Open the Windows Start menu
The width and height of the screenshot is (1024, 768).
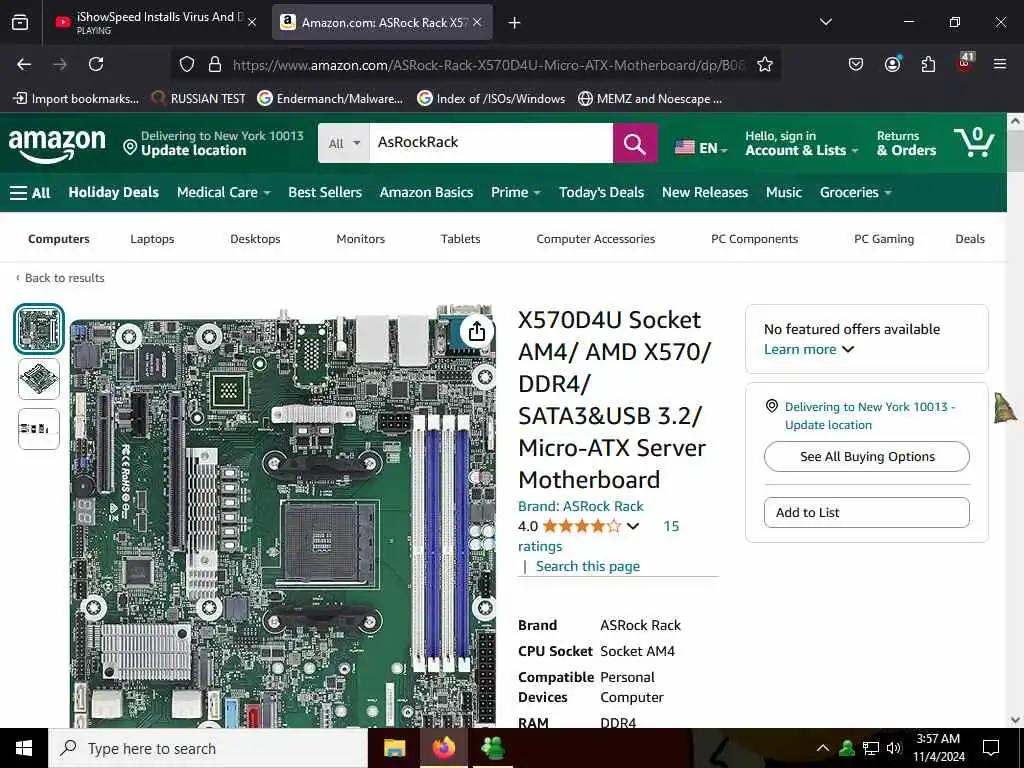coord(24,748)
